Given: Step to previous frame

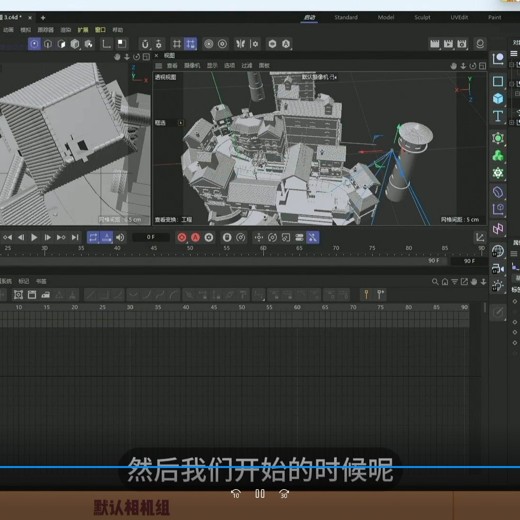Looking at the screenshot, I should pyautogui.click(x=21, y=237).
